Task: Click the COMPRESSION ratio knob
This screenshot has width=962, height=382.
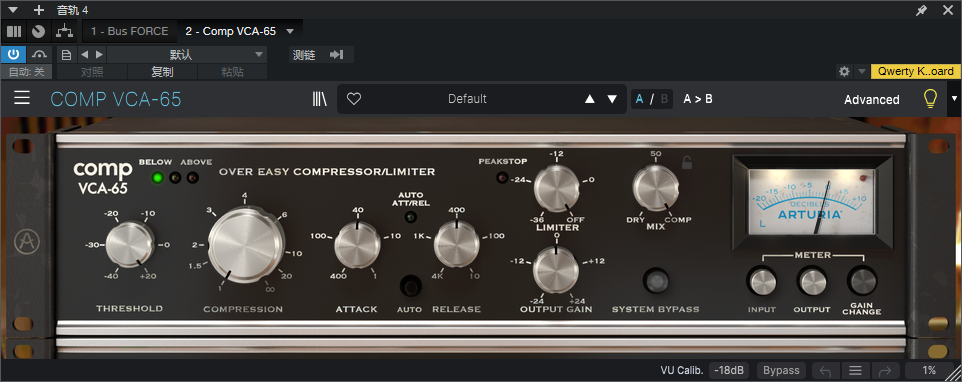Action: pos(246,245)
